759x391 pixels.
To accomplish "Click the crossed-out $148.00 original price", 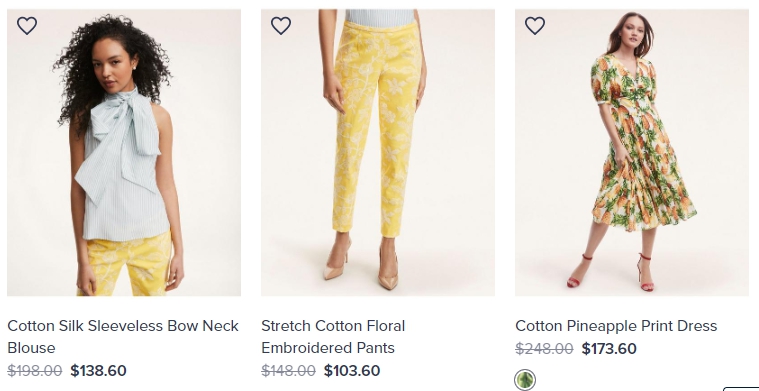I will (x=288, y=371).
